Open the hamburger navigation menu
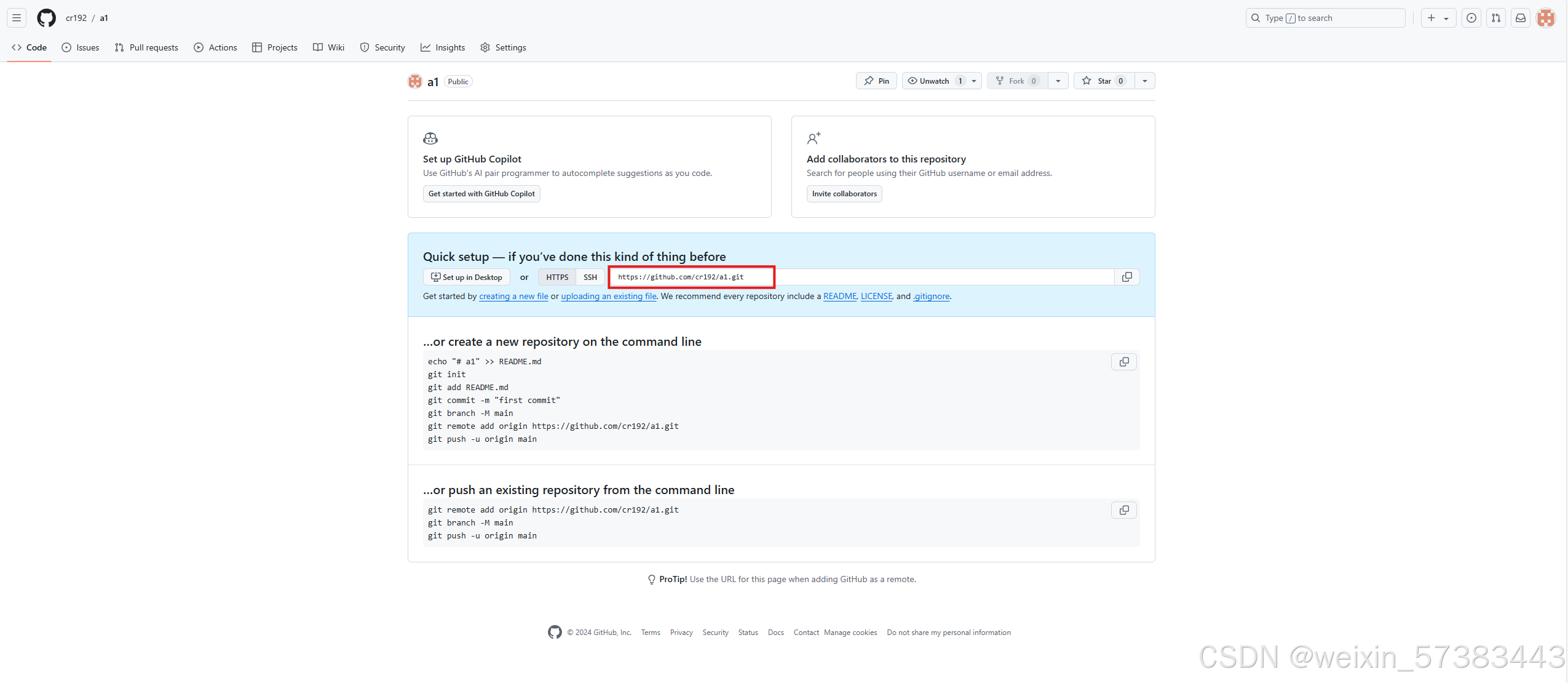1568x683 pixels. [x=17, y=18]
